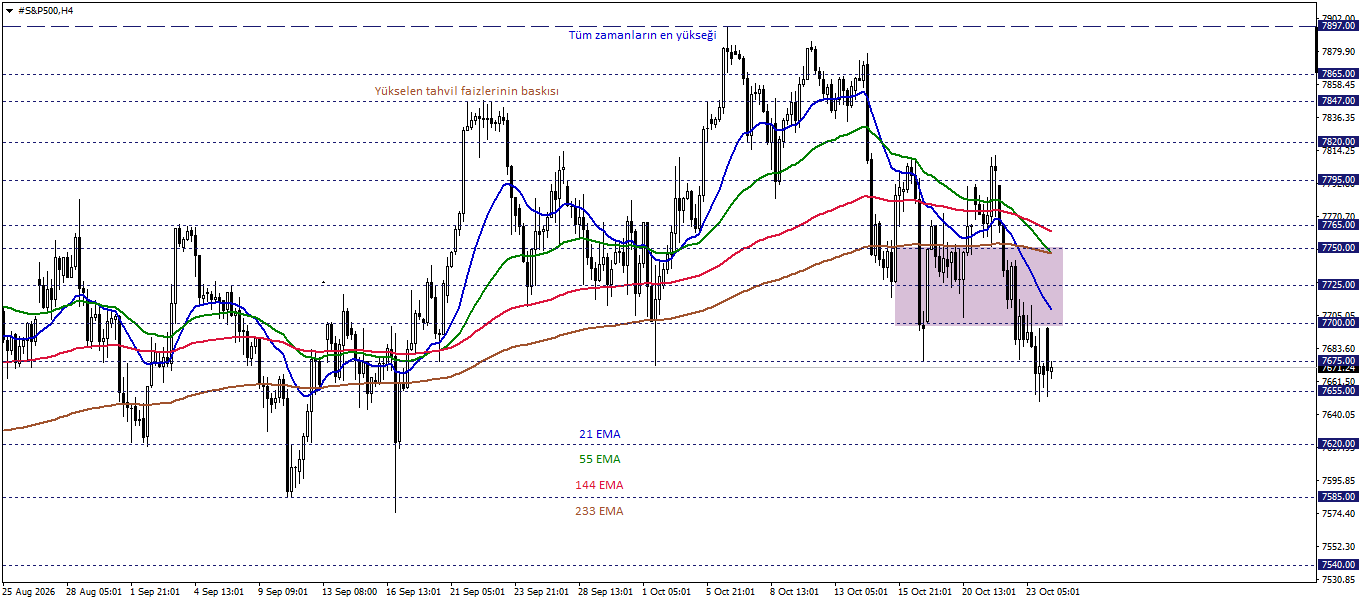The height and width of the screenshot is (603, 1362).
Task: Click the 7595.85 price scale value
Action: pos(1338,481)
